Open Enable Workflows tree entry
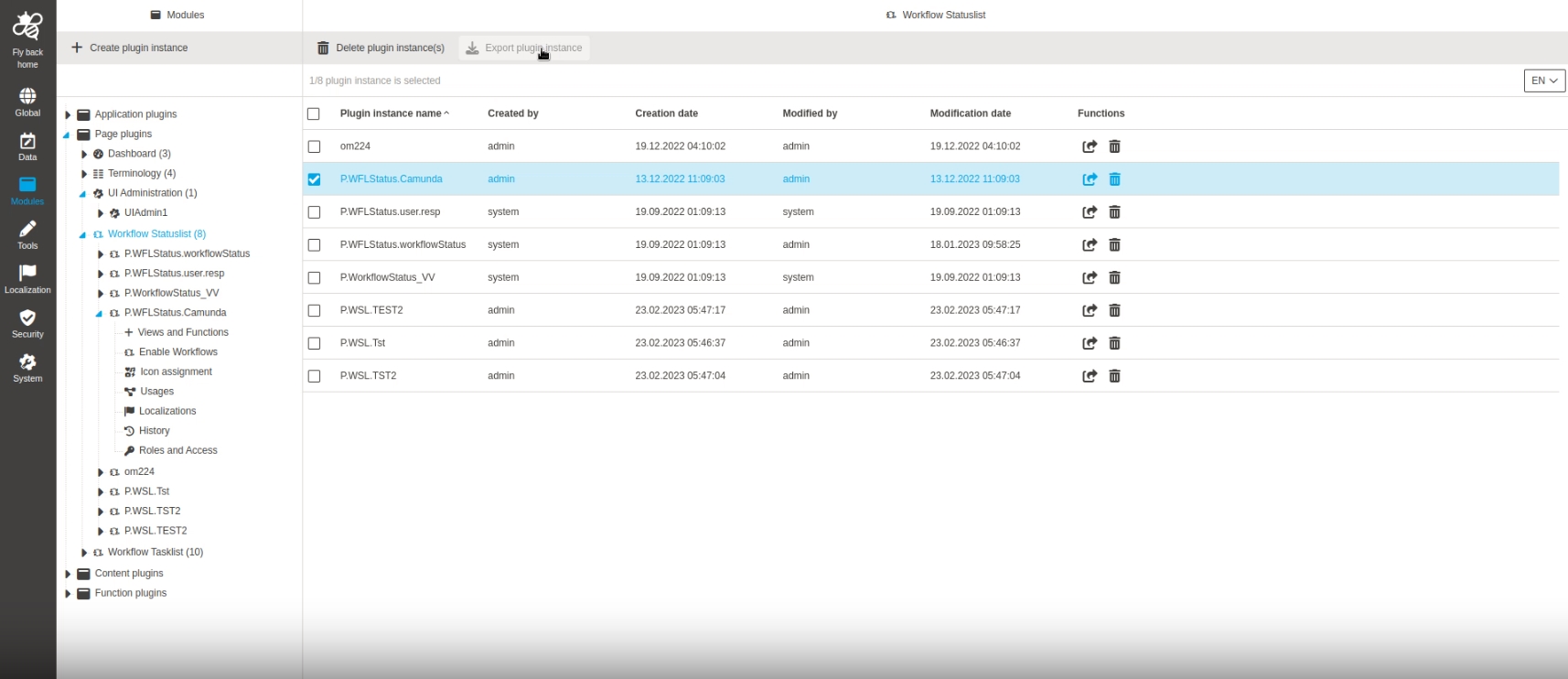 pyautogui.click(x=177, y=352)
